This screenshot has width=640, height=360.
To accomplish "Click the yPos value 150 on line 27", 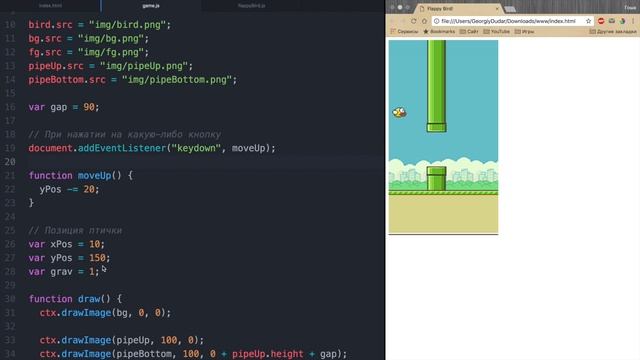I will 97,258.
